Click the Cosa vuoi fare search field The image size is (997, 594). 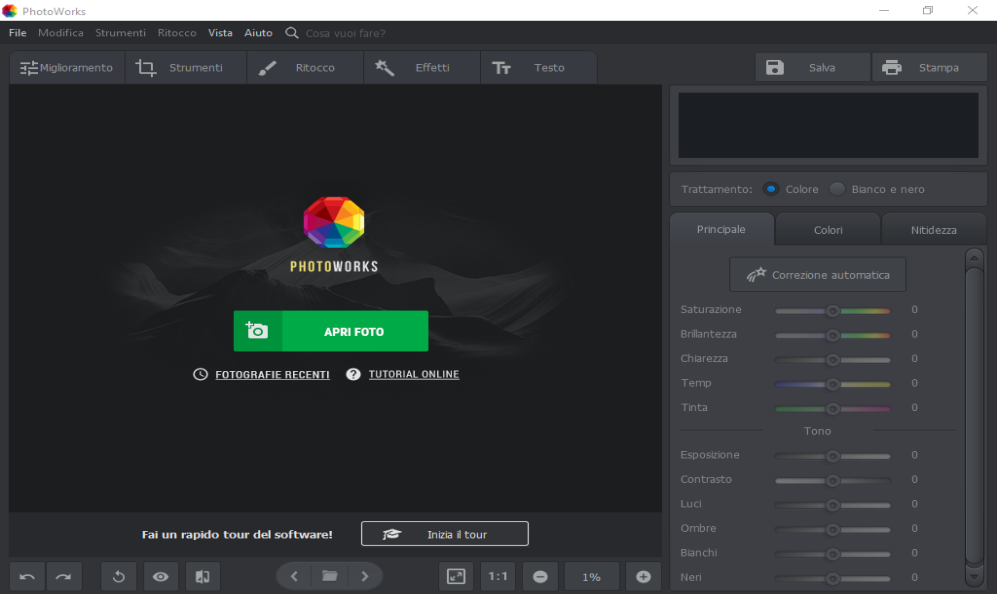point(345,33)
